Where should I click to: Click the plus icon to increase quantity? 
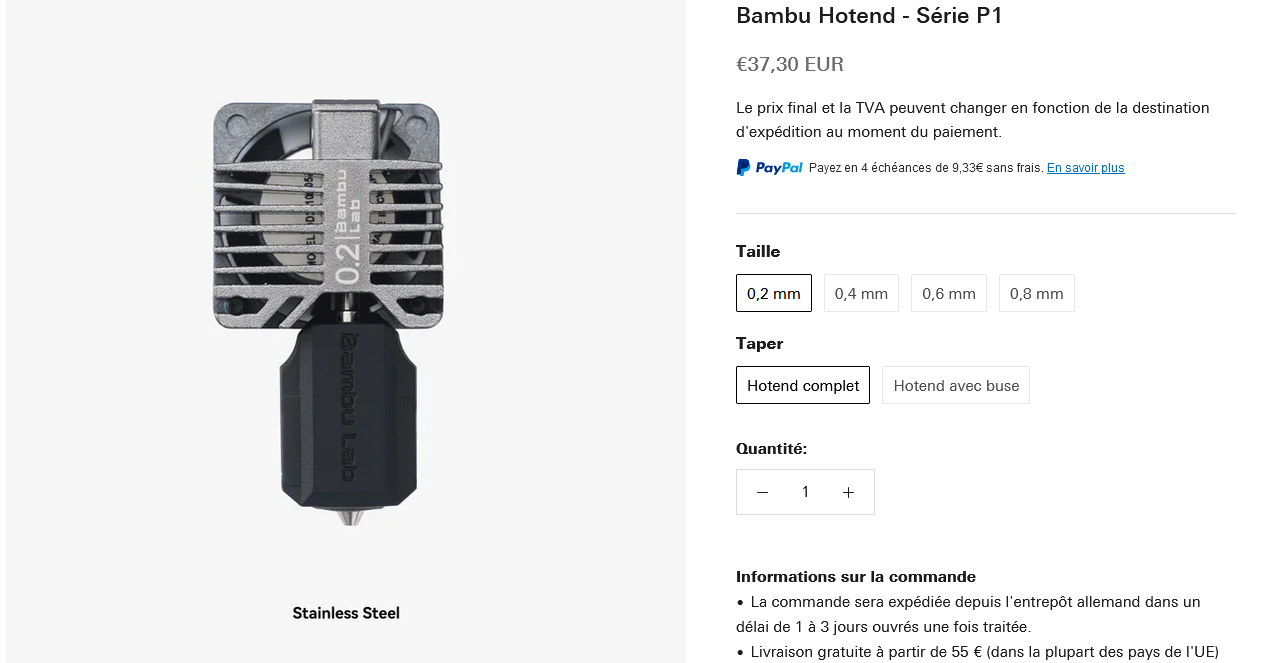848,492
